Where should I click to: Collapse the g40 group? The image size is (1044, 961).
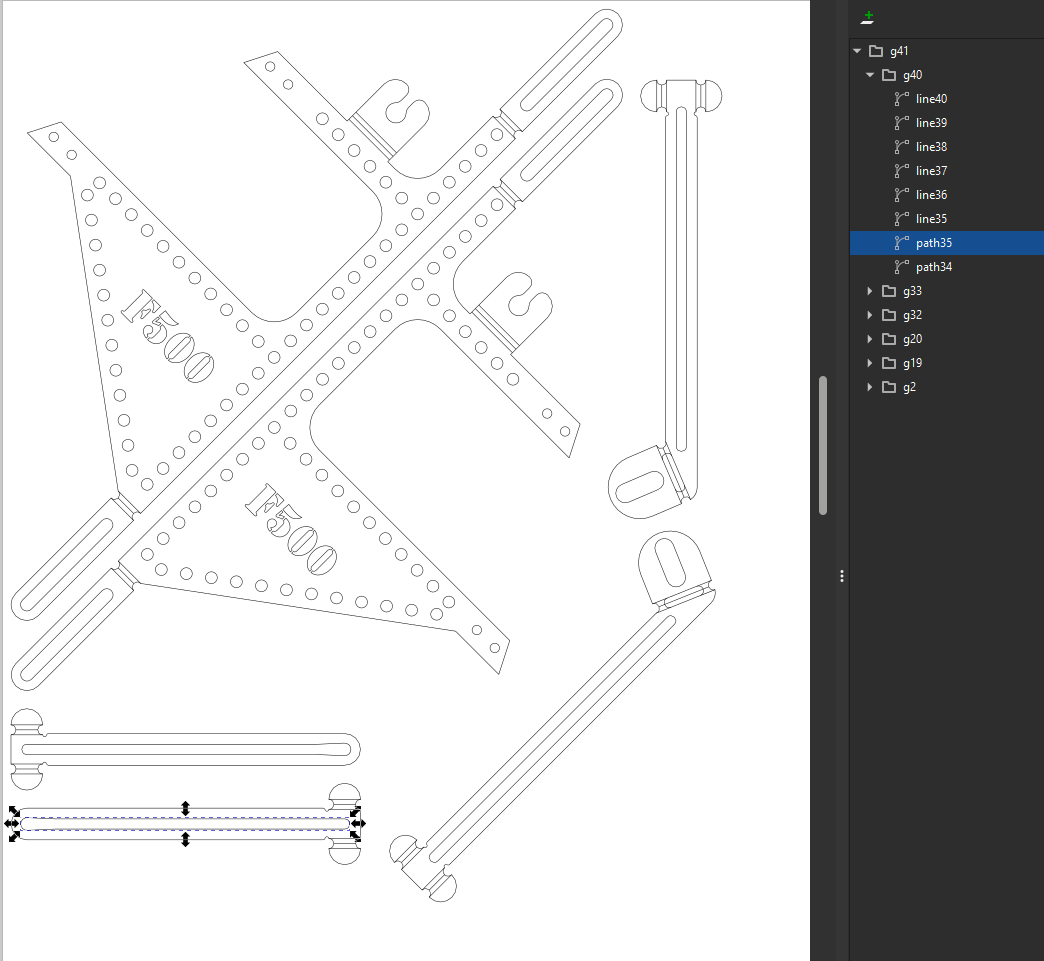click(x=870, y=75)
